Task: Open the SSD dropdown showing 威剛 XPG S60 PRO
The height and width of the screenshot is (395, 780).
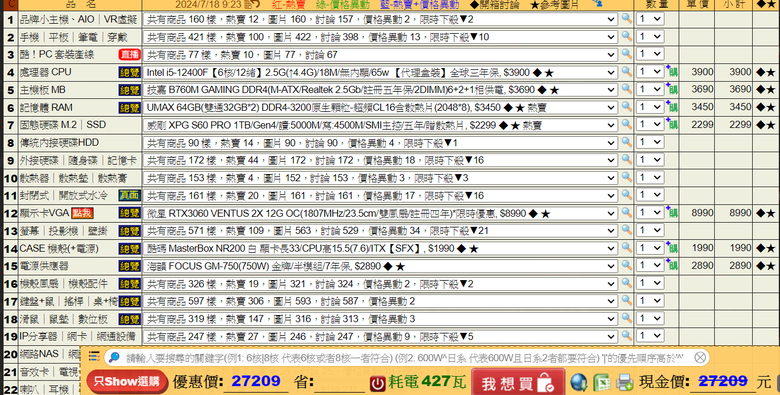Action: click(x=381, y=125)
